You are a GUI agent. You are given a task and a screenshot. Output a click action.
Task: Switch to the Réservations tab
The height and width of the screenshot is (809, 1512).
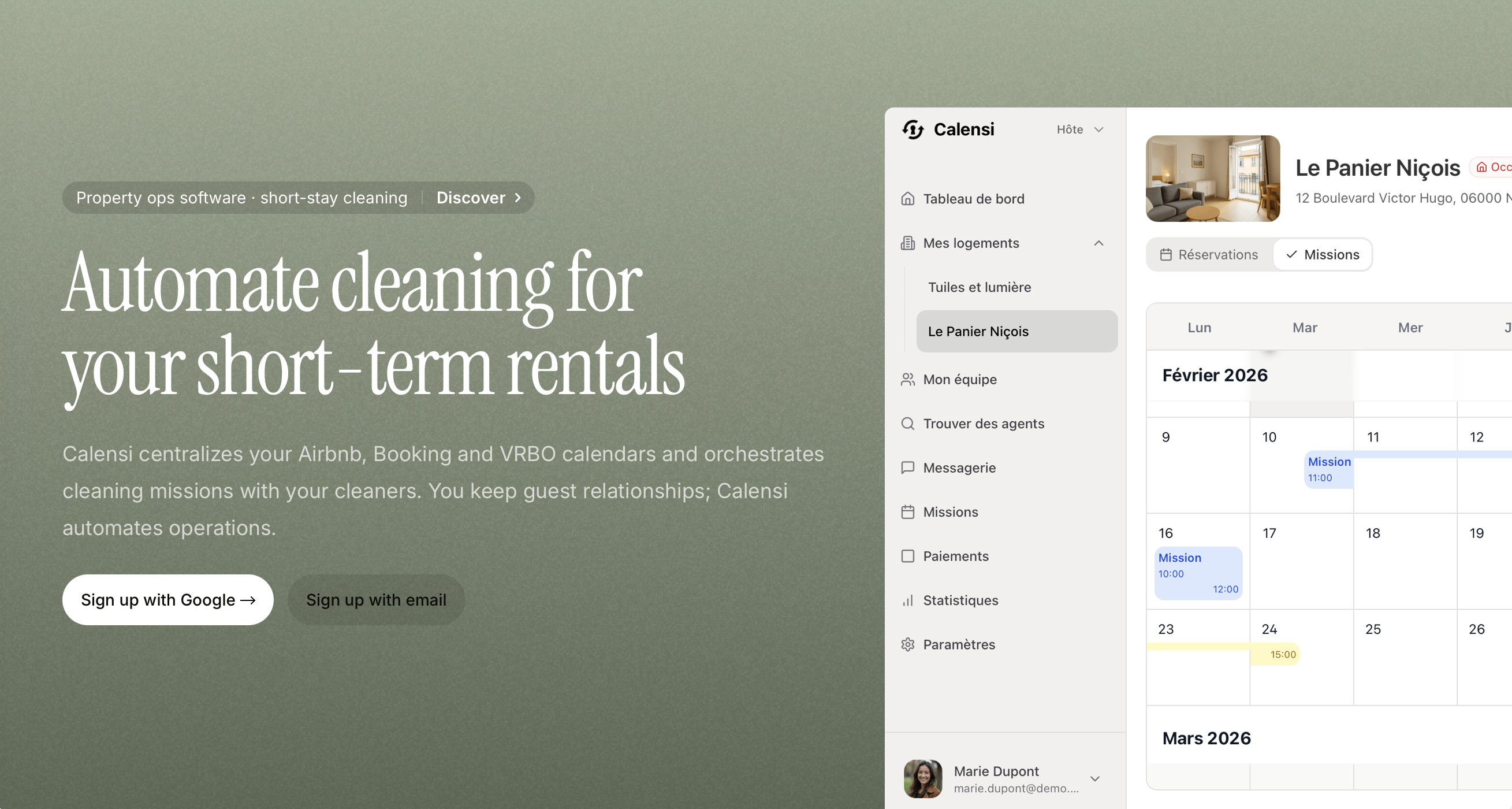[x=1209, y=254]
